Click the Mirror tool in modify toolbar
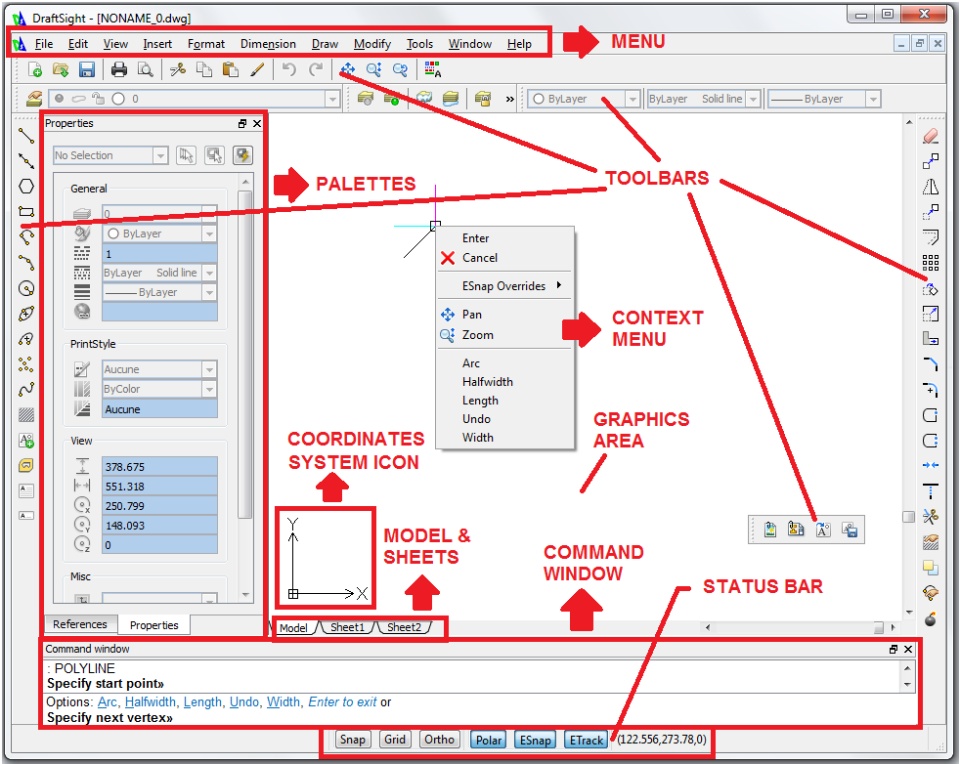960x764 pixels. (x=931, y=187)
